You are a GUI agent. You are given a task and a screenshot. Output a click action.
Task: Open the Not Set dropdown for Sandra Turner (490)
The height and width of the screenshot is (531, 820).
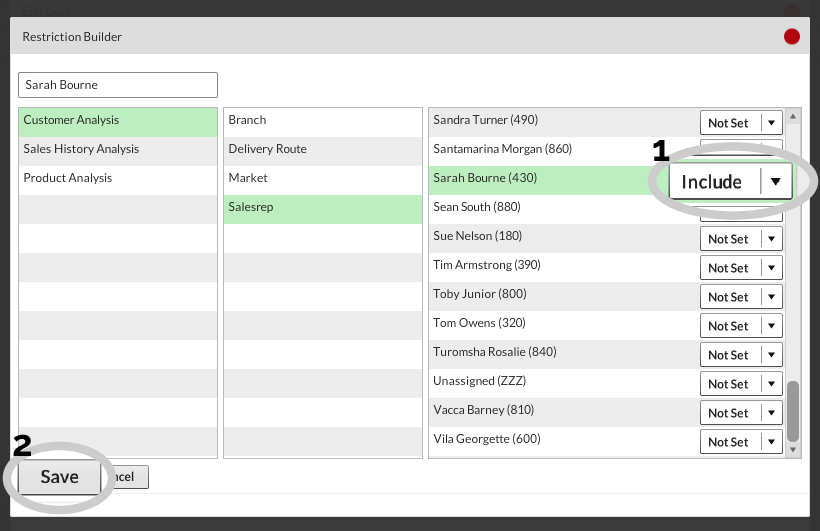[x=741, y=123]
